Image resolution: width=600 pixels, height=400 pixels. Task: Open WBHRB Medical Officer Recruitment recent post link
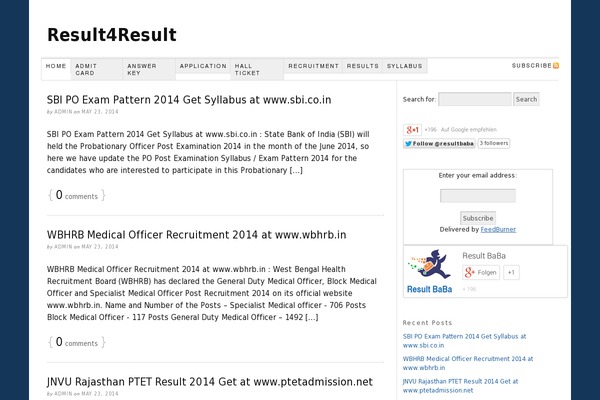tap(468, 363)
